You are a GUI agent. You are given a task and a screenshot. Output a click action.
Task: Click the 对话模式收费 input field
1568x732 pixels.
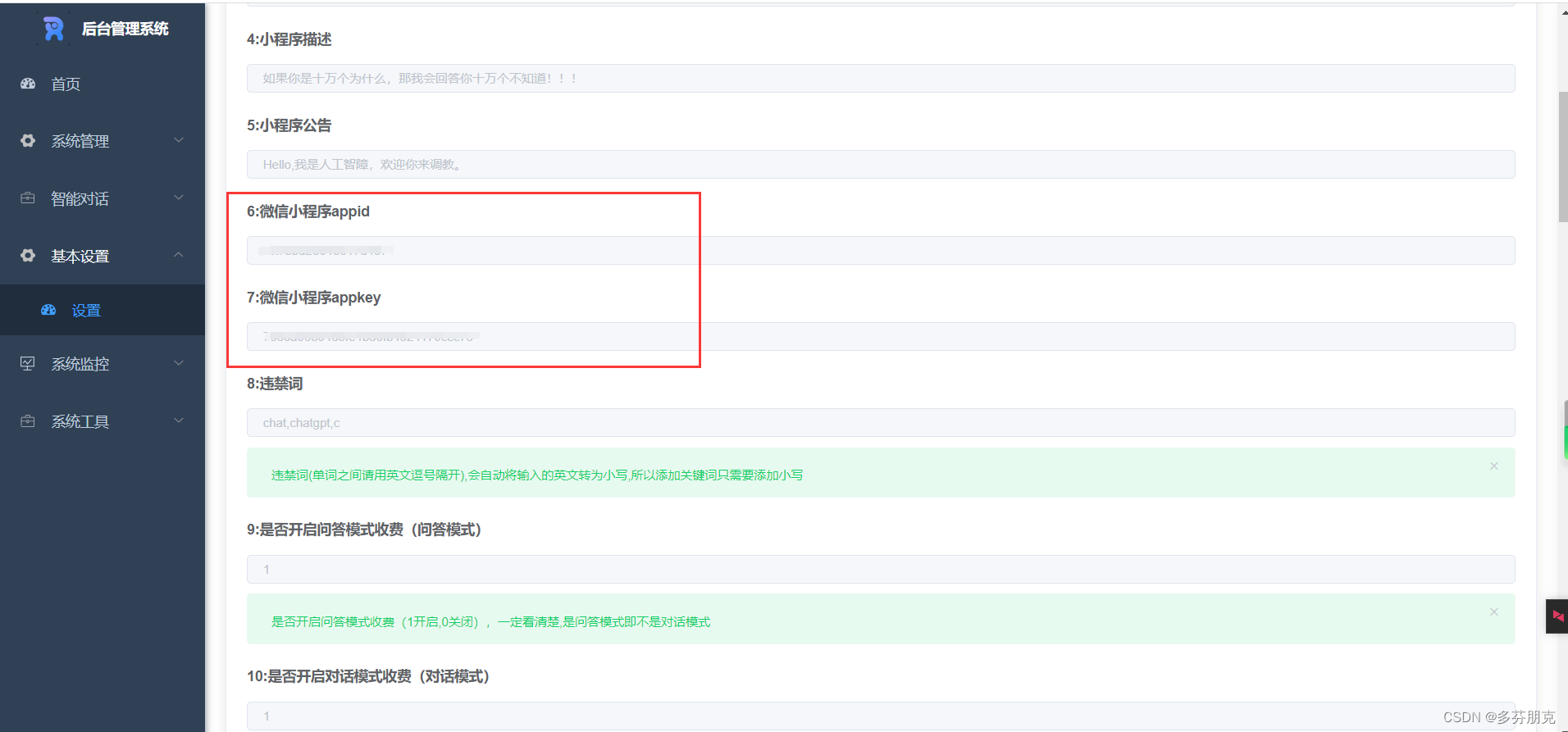click(881, 716)
